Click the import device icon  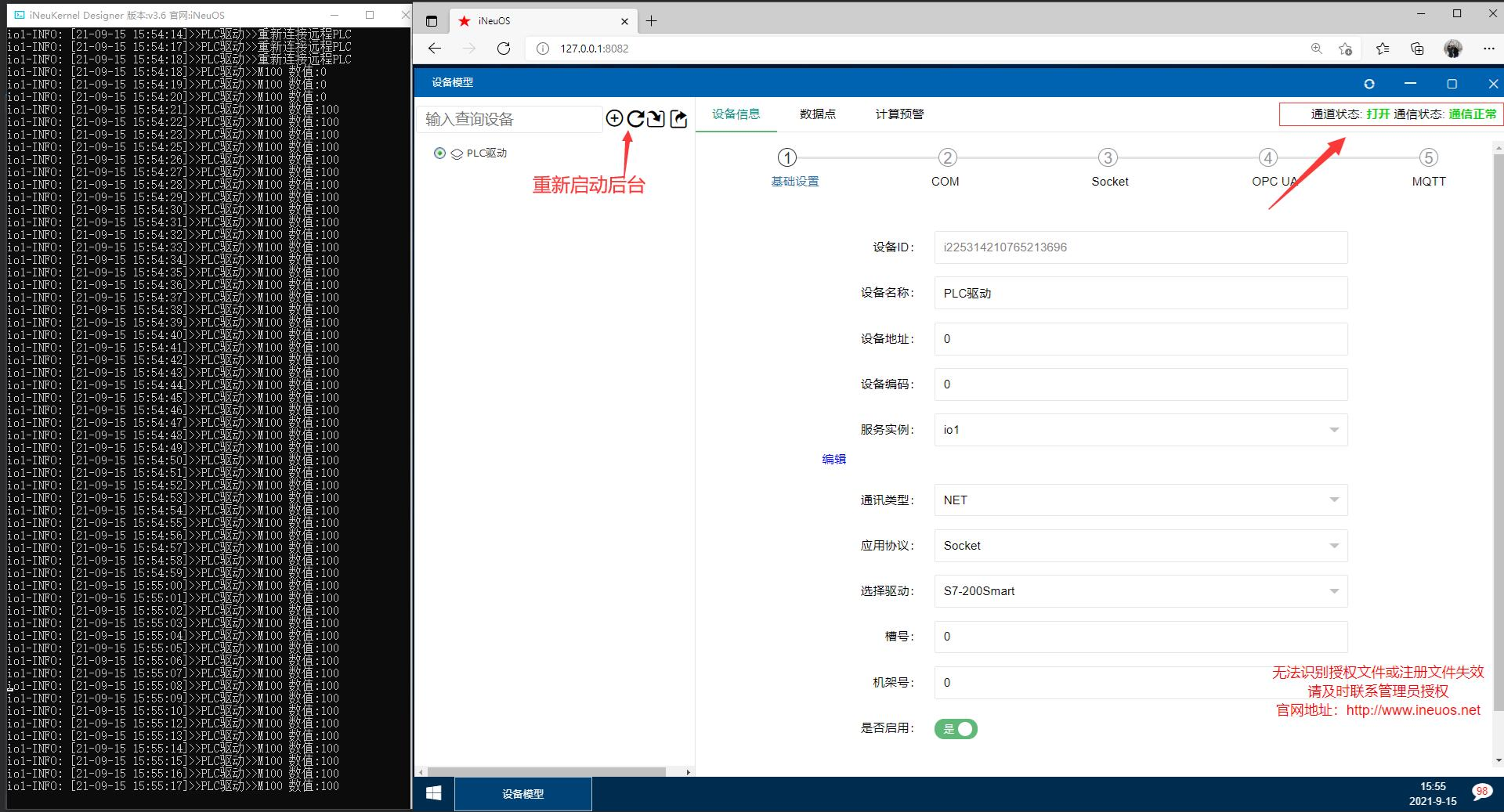(x=656, y=118)
